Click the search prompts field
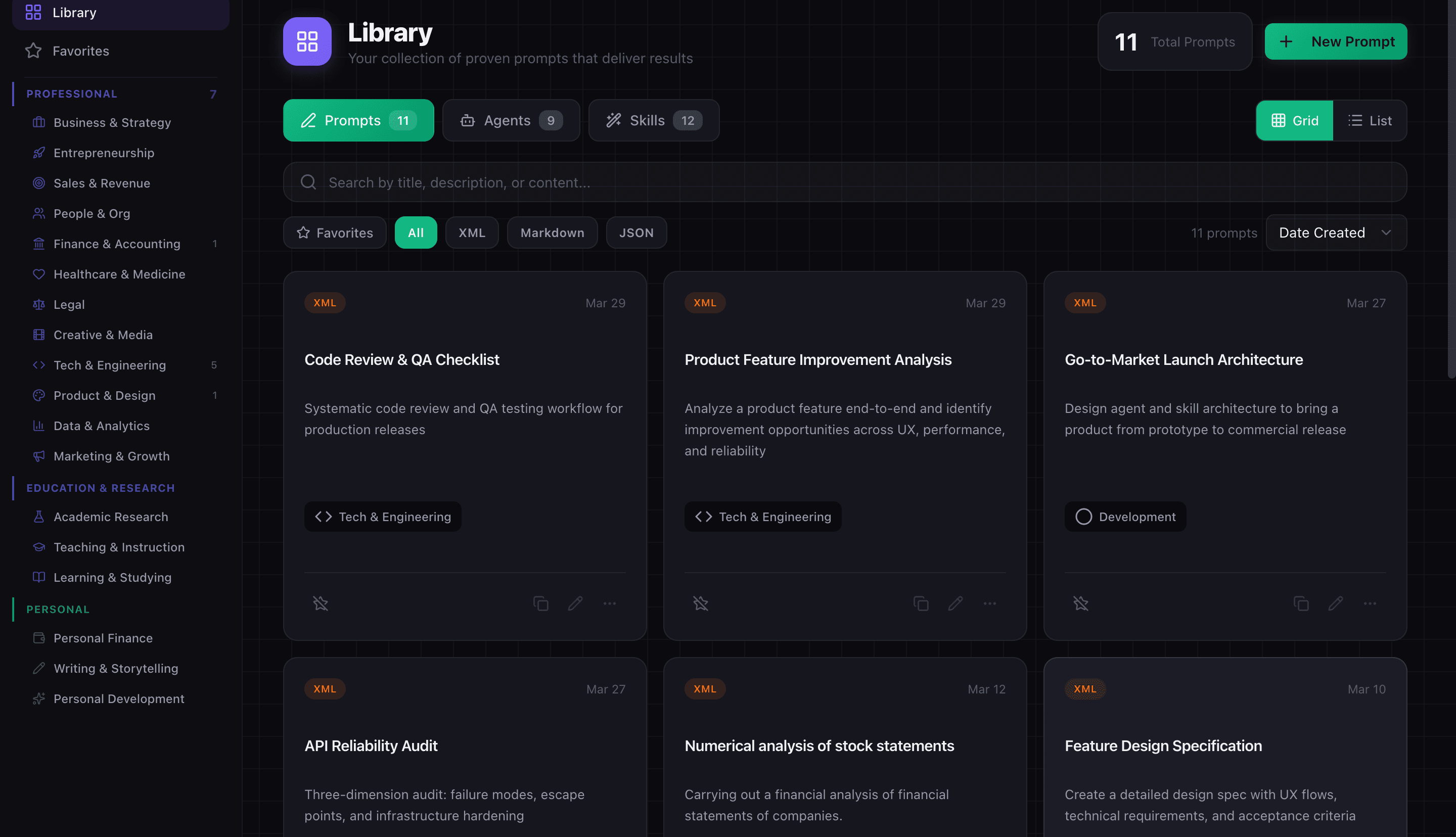1456x837 pixels. click(x=844, y=181)
